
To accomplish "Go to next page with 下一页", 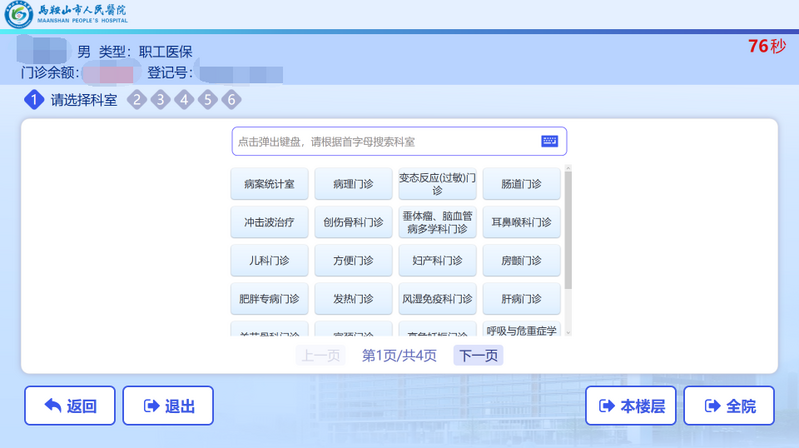I will (x=478, y=355).
